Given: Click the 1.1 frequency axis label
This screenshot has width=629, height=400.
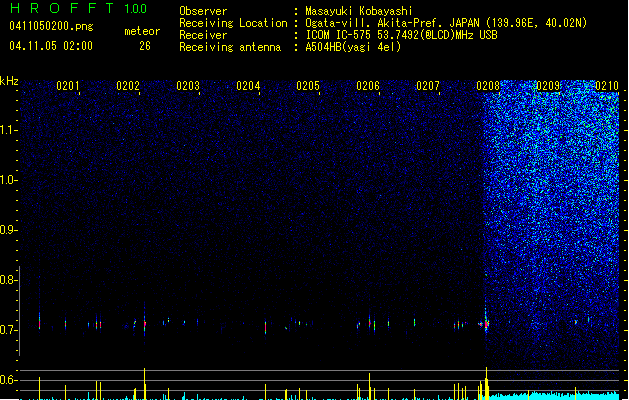Looking at the screenshot, I should (x=8, y=130).
